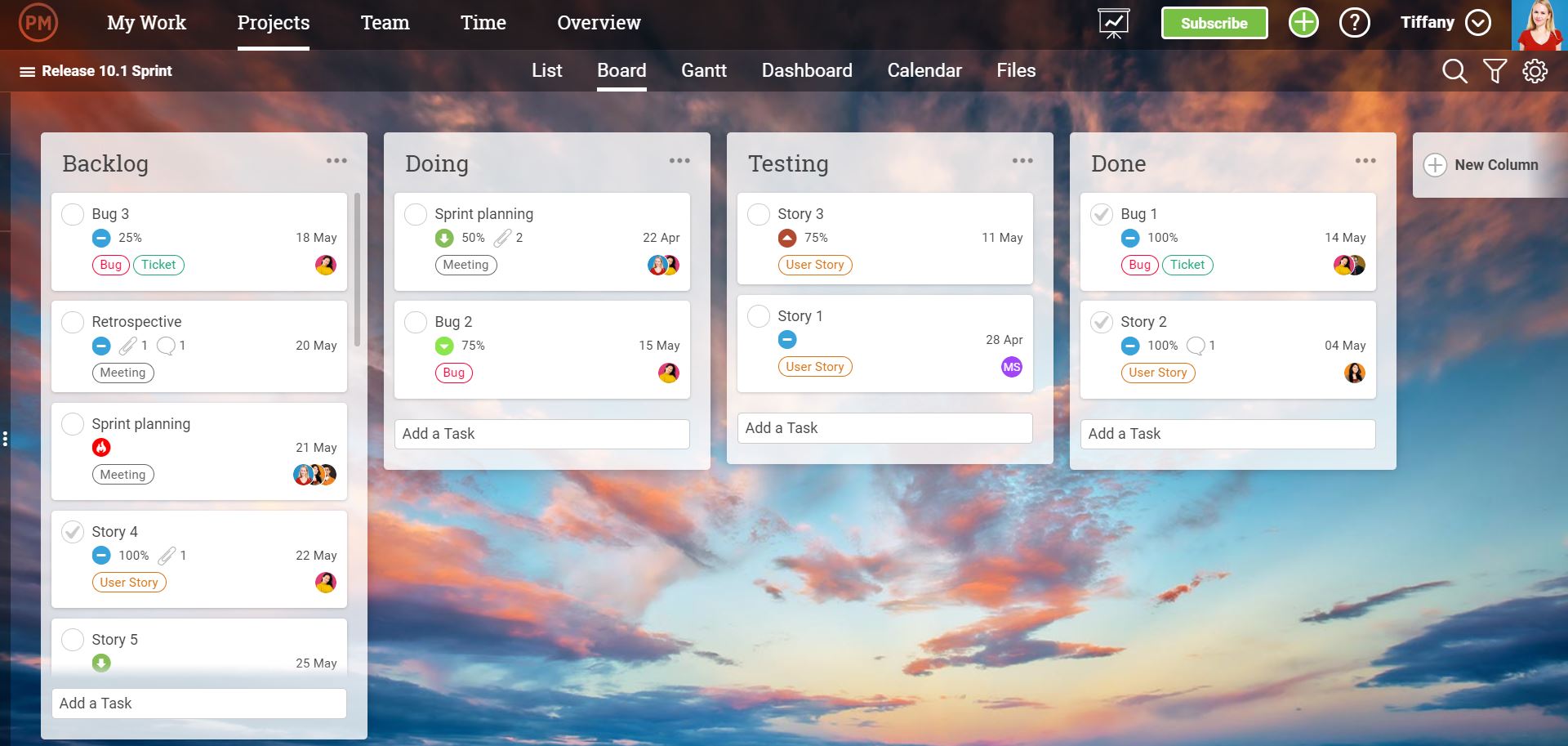Toggle completion circle on Sprint planning in Doing
This screenshot has height=746, width=1568.
[415, 214]
